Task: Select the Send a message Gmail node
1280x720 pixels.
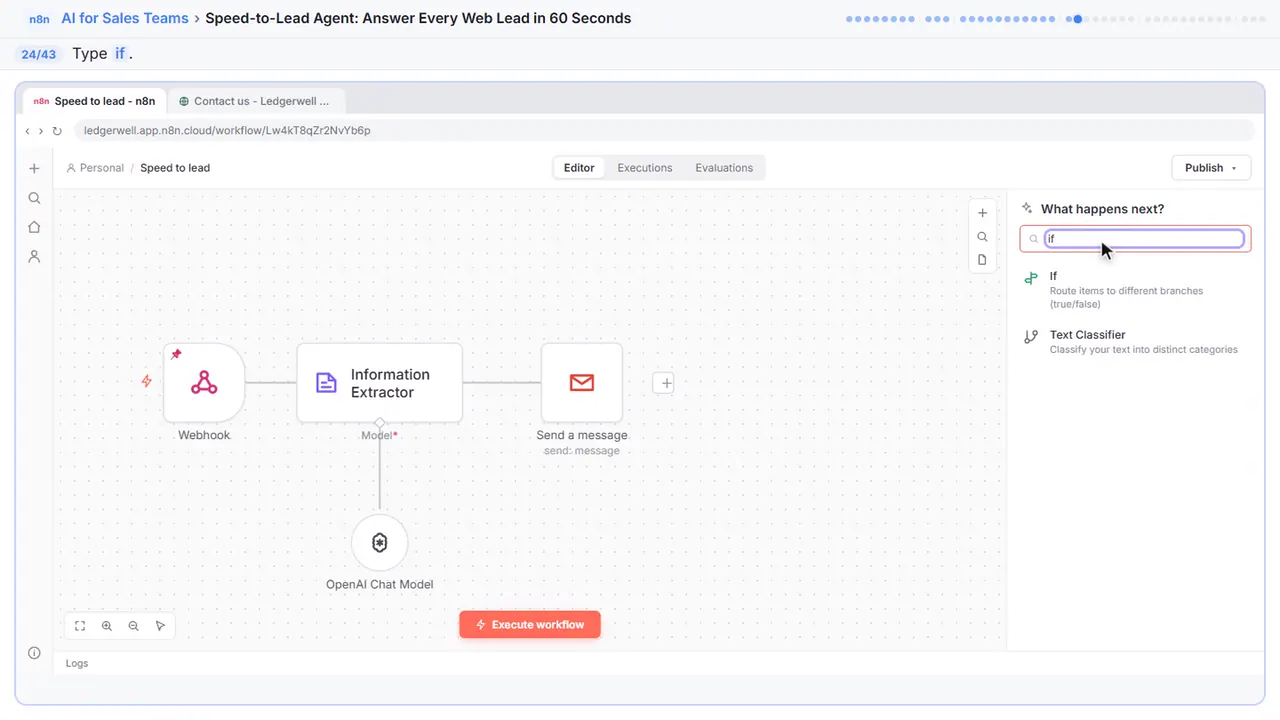Action: click(x=582, y=382)
